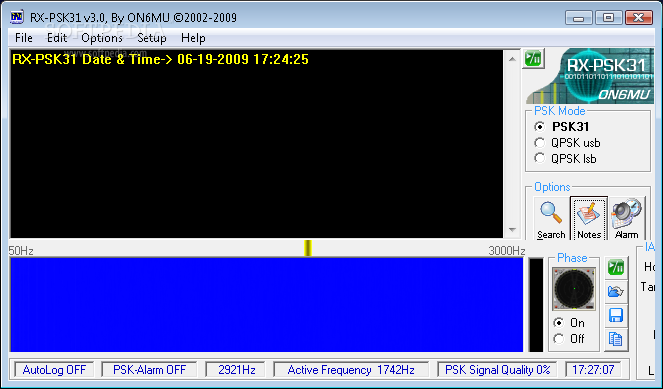The height and width of the screenshot is (389, 663).
Task: Click the 2921Hz status field
Action: pos(236,370)
